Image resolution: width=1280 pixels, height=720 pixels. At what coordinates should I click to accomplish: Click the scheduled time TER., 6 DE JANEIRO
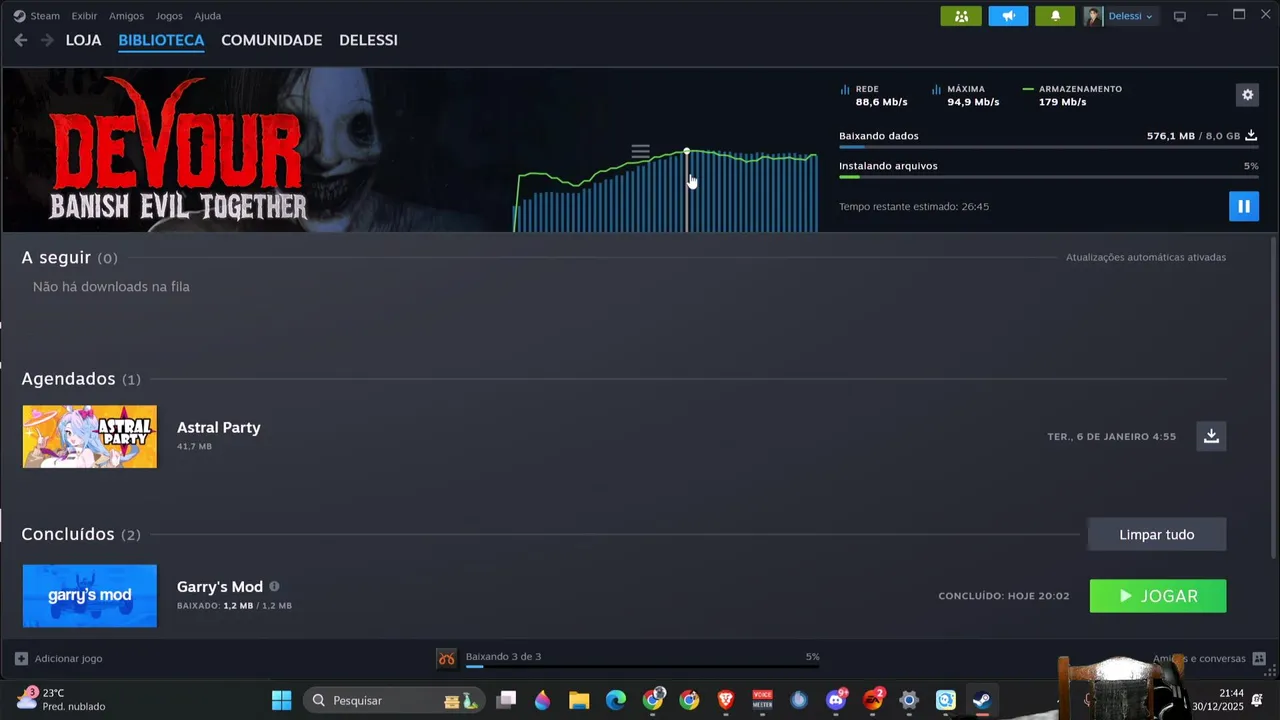tap(1112, 437)
